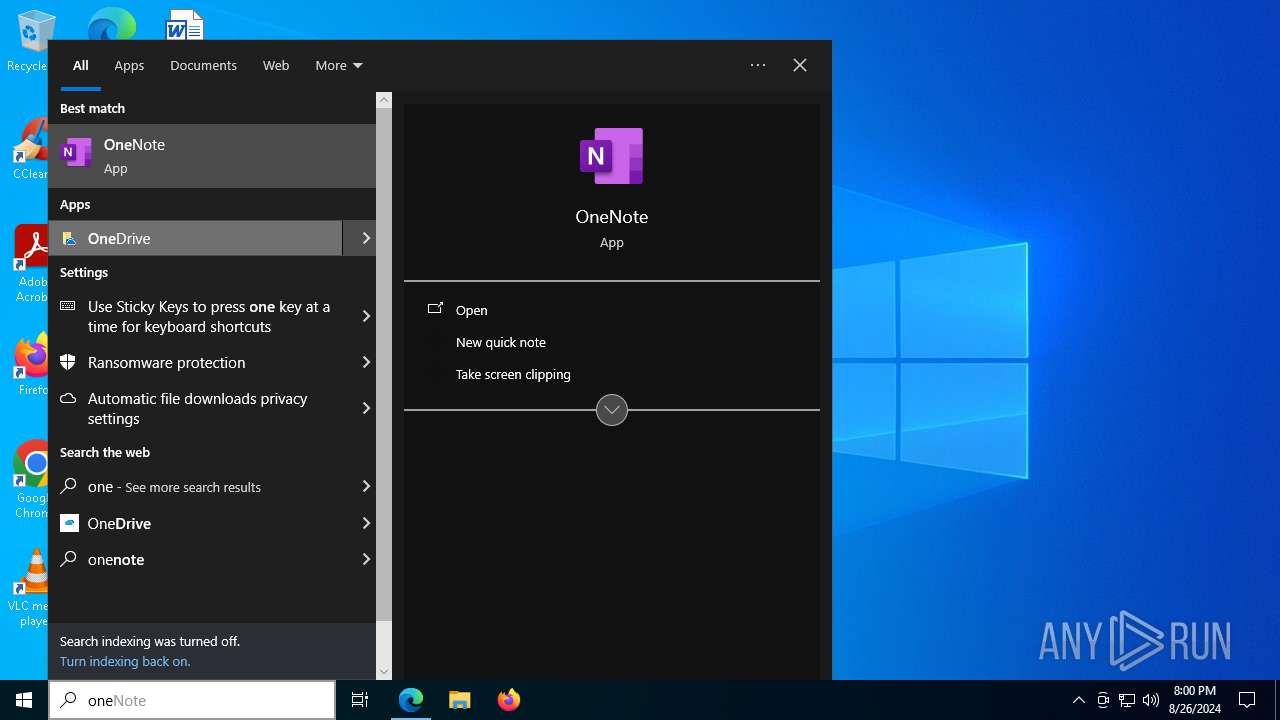This screenshot has width=1280, height=720.
Task: Expand the Sticky Keys setting arrow
Action: point(366,316)
